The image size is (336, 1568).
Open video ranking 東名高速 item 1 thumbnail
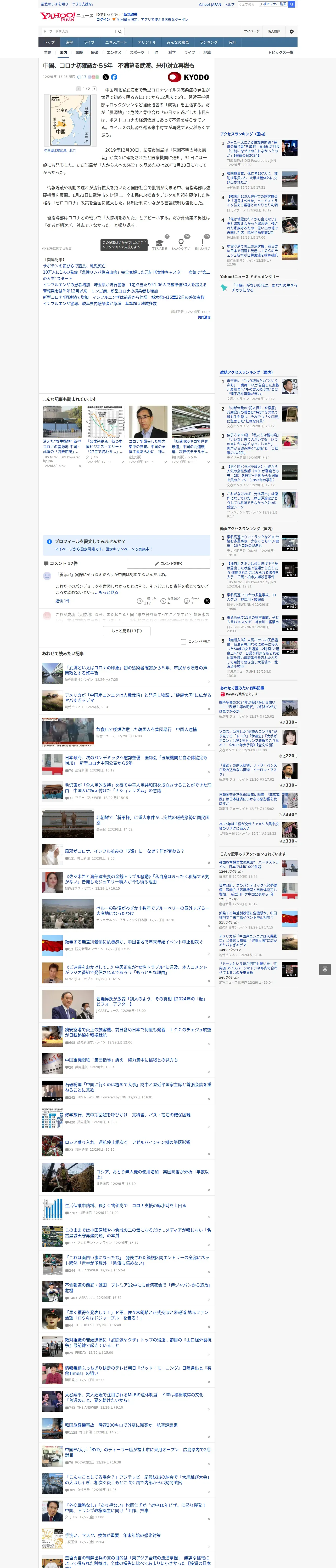click(x=290, y=543)
